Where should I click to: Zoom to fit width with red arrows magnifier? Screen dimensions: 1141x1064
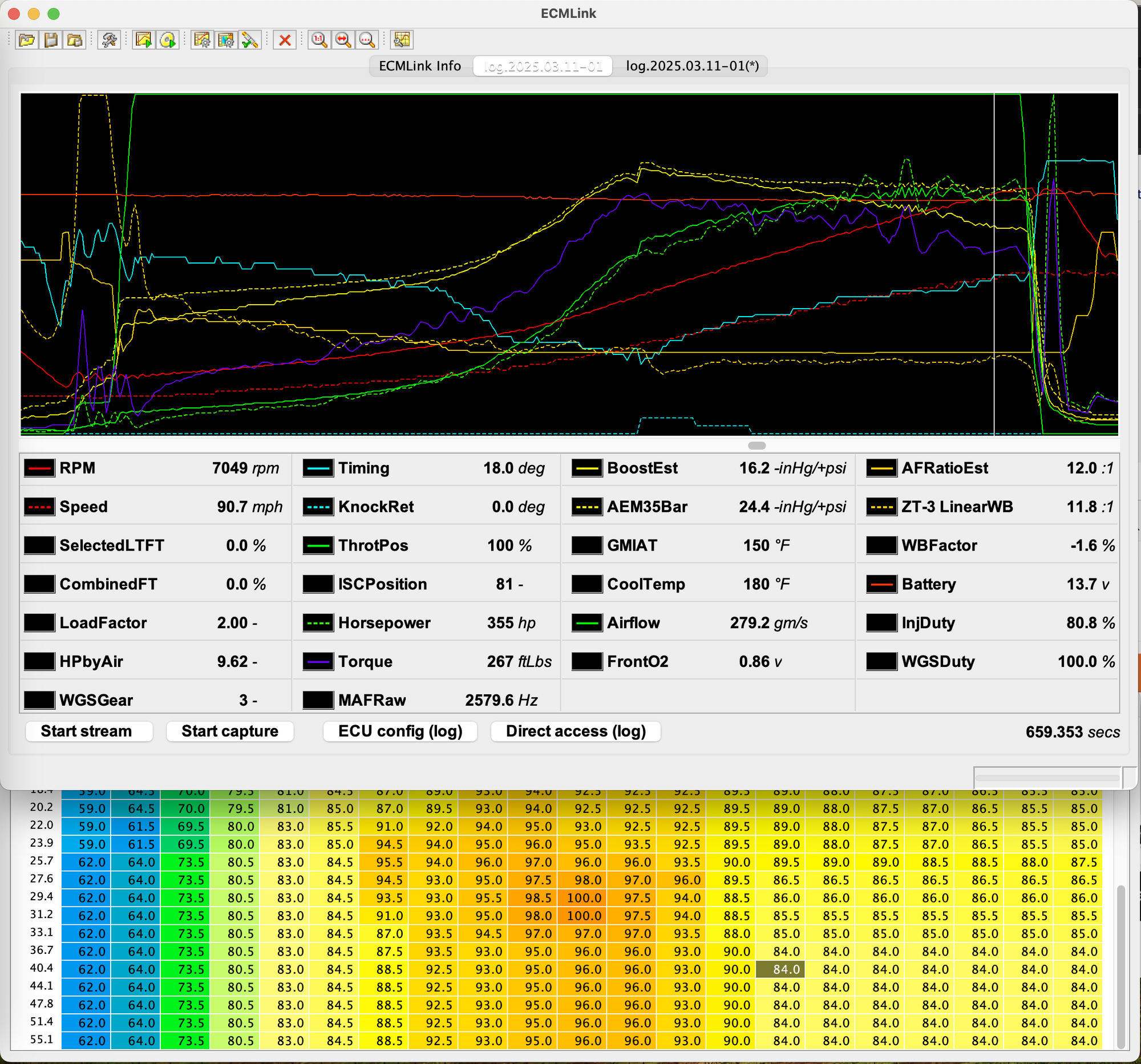343,39
